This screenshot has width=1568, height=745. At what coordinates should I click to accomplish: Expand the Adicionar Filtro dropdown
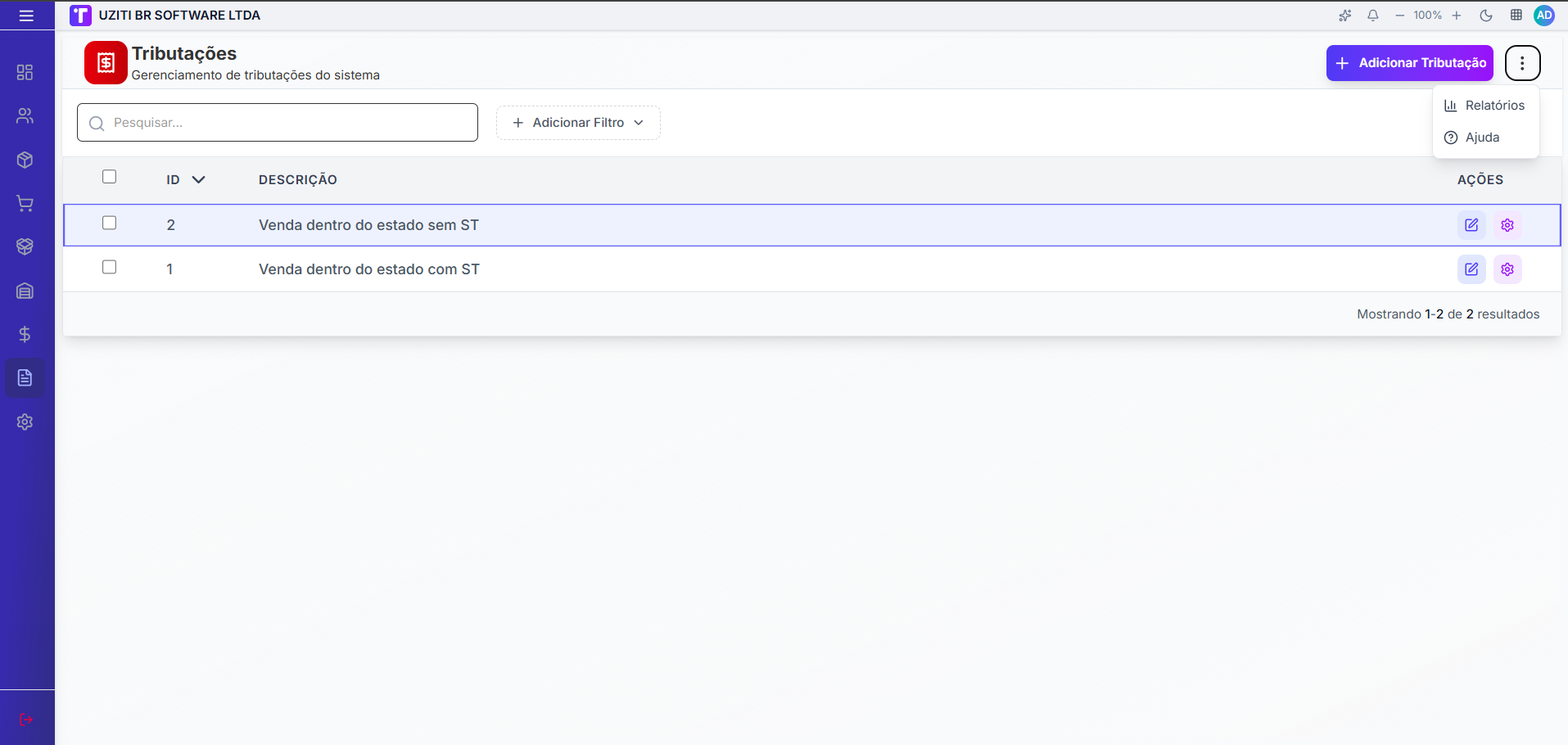(x=578, y=123)
